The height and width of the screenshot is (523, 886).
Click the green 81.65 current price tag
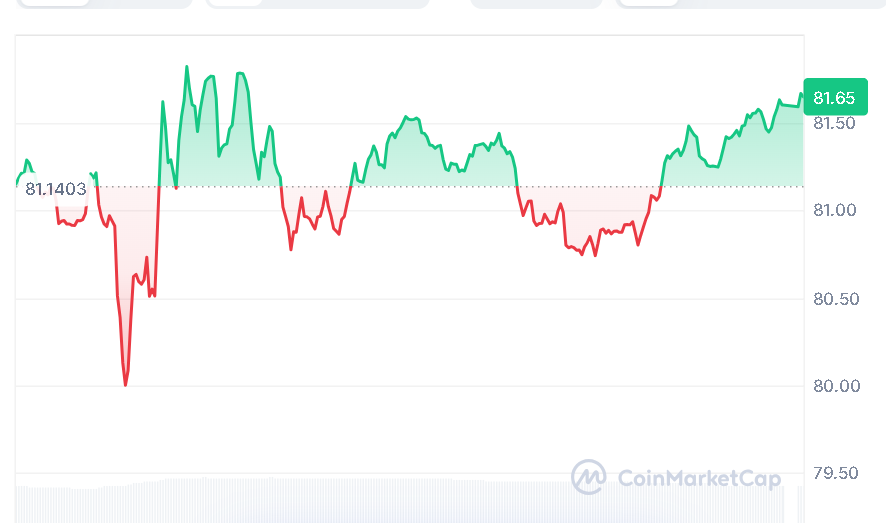tap(834, 97)
